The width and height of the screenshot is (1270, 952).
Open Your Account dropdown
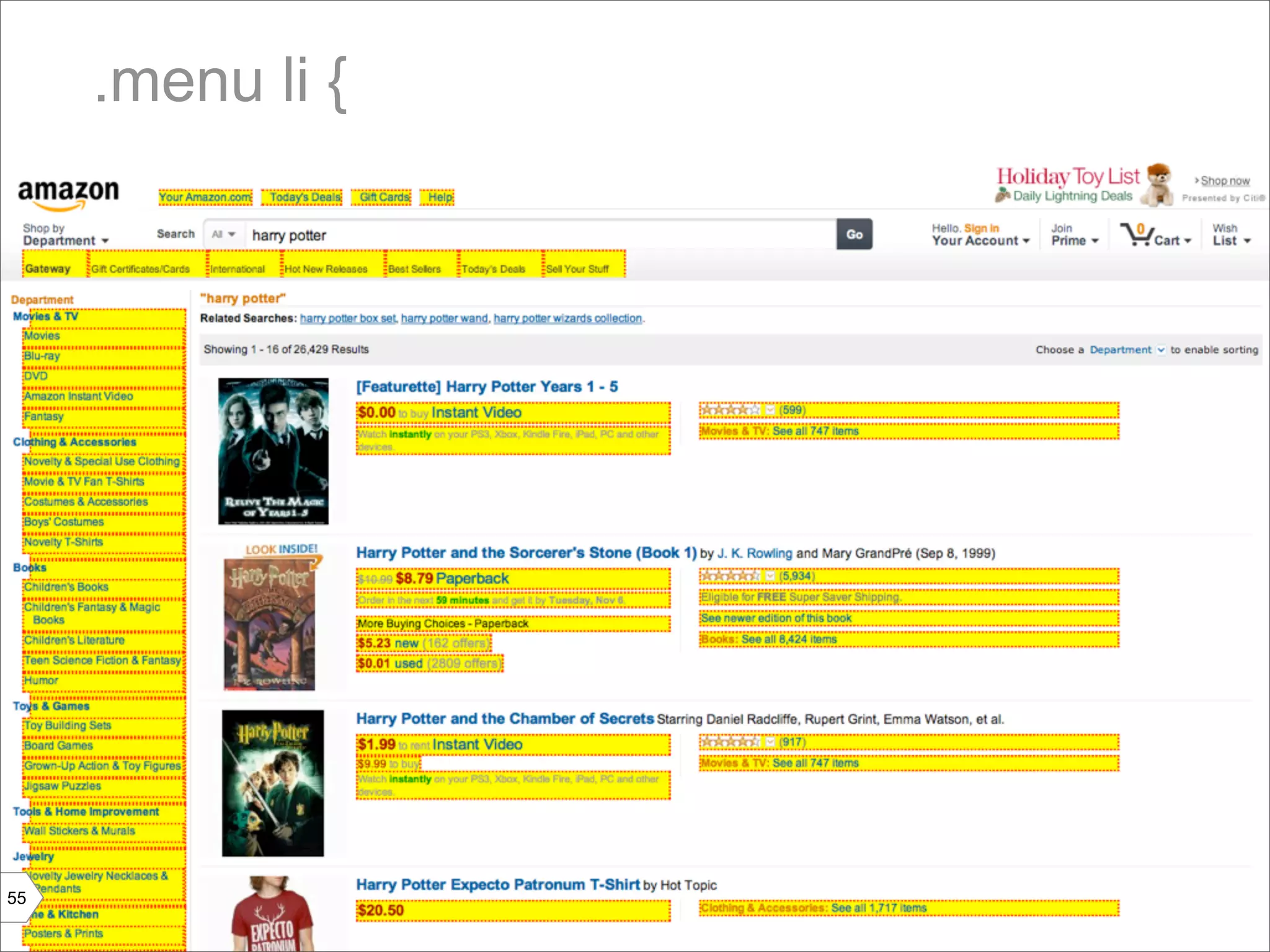(x=980, y=235)
